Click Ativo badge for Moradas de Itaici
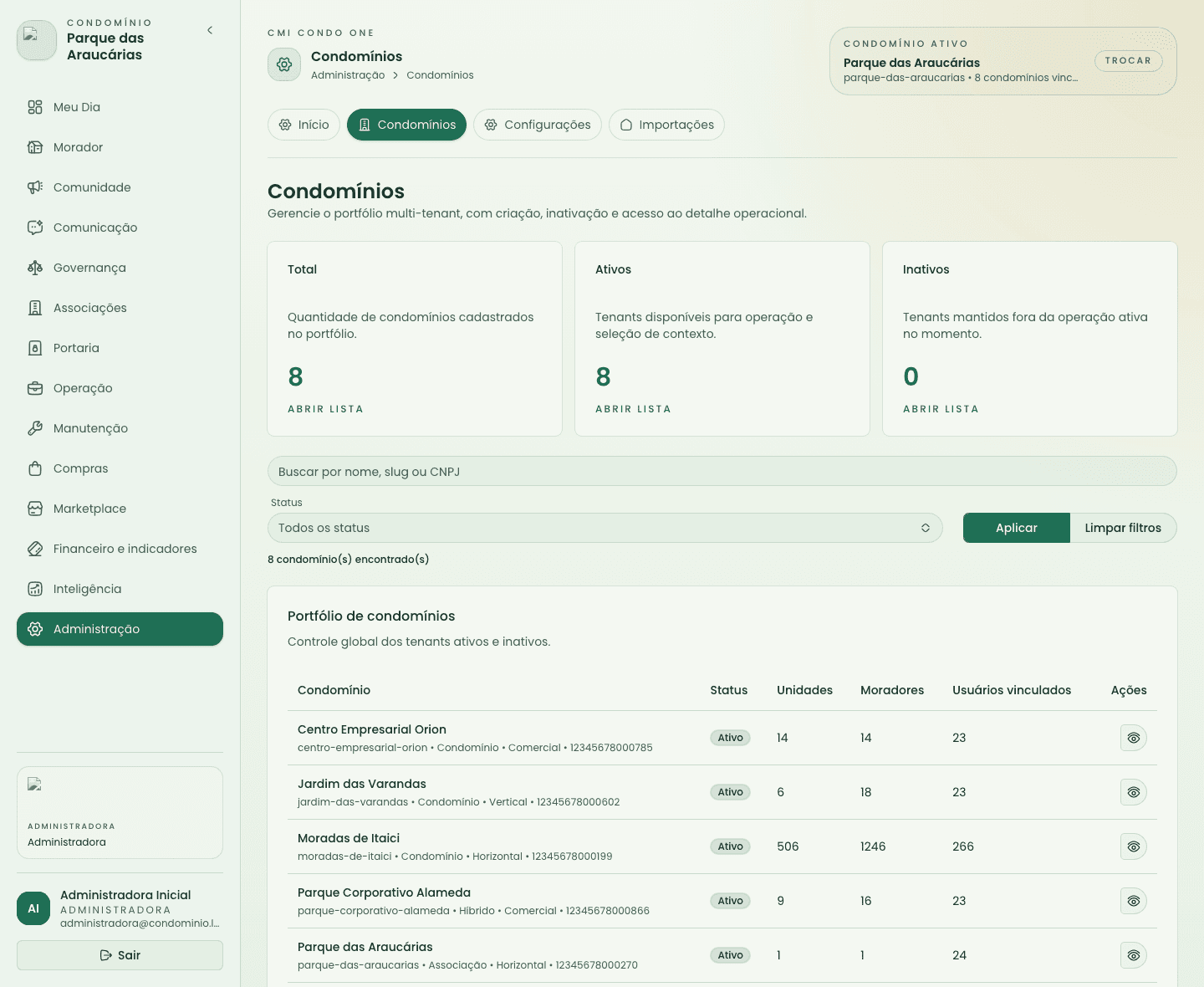This screenshot has height=987, width=1204. [x=730, y=846]
